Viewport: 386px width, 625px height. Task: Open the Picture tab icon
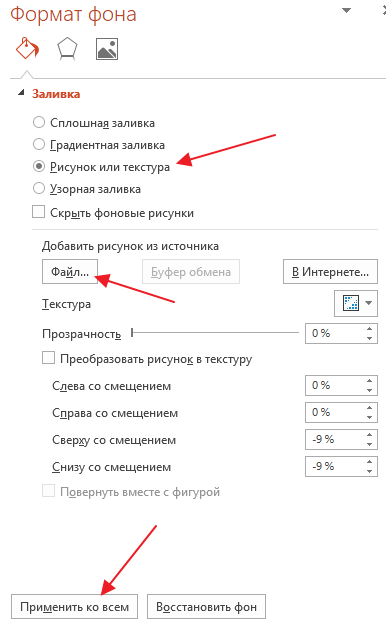[107, 49]
